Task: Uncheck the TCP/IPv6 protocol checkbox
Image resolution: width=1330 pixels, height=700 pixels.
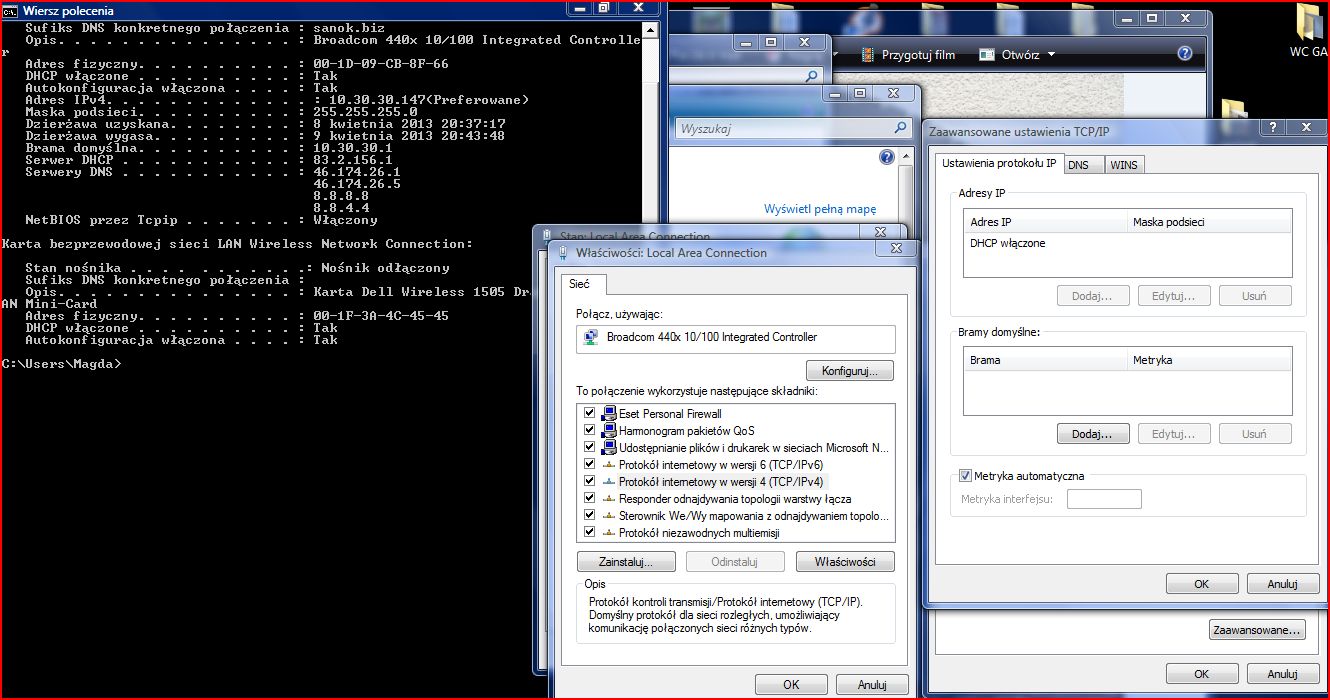Action: [587, 465]
